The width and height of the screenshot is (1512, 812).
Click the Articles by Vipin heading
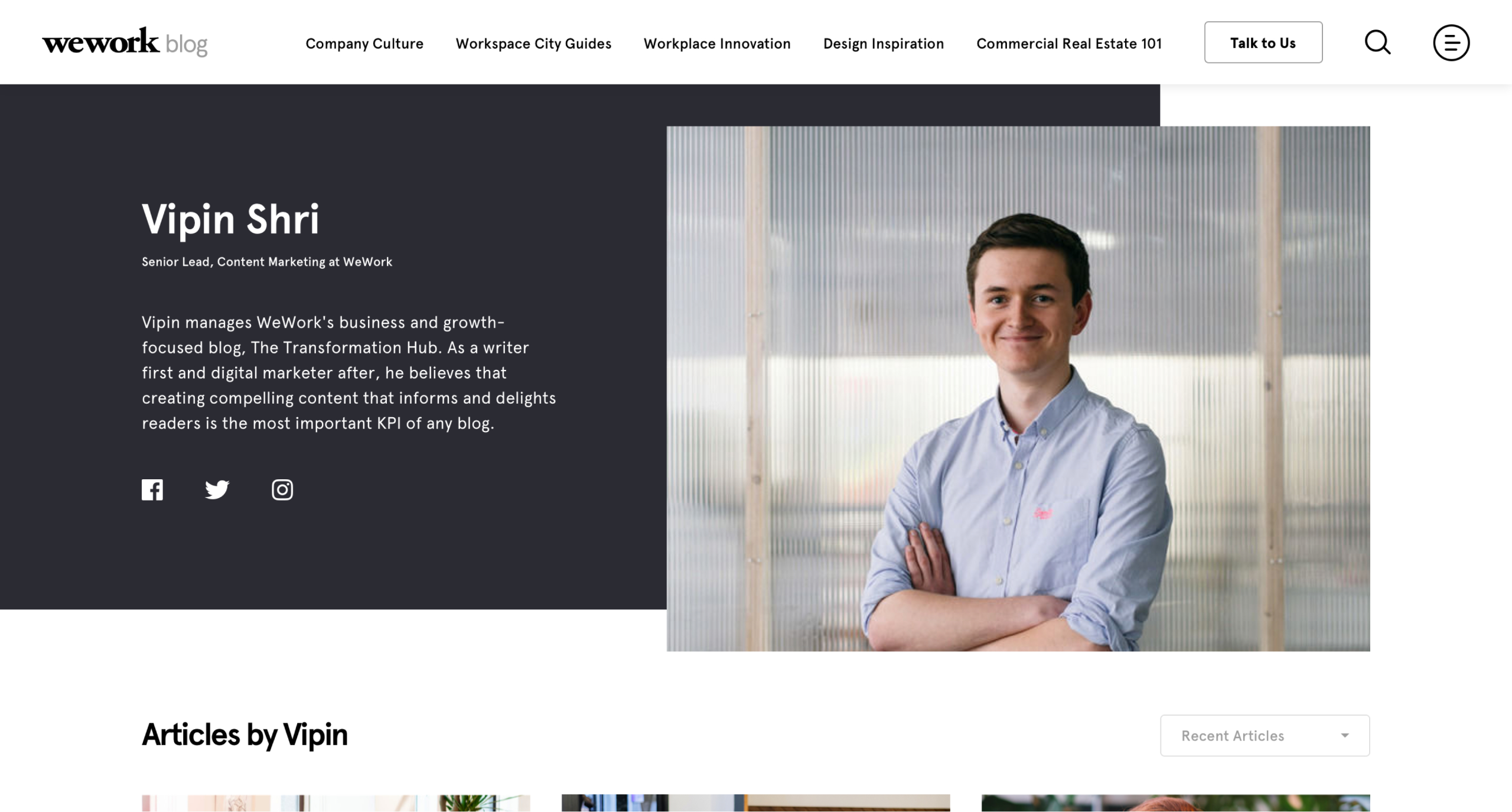click(245, 735)
